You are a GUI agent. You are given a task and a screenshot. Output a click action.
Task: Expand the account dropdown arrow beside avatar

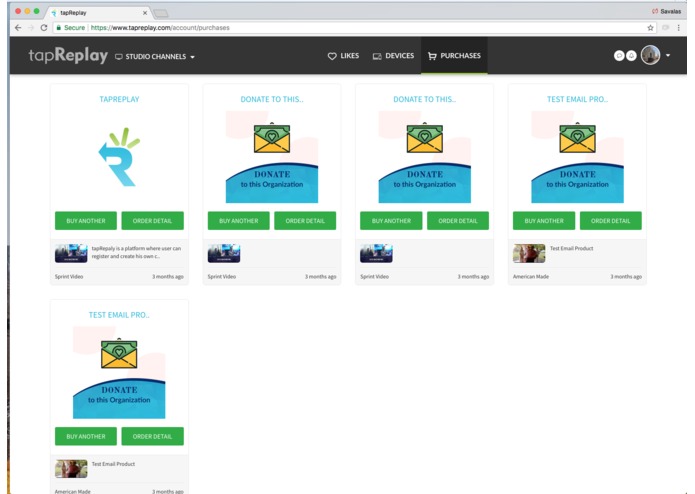tap(668, 55)
